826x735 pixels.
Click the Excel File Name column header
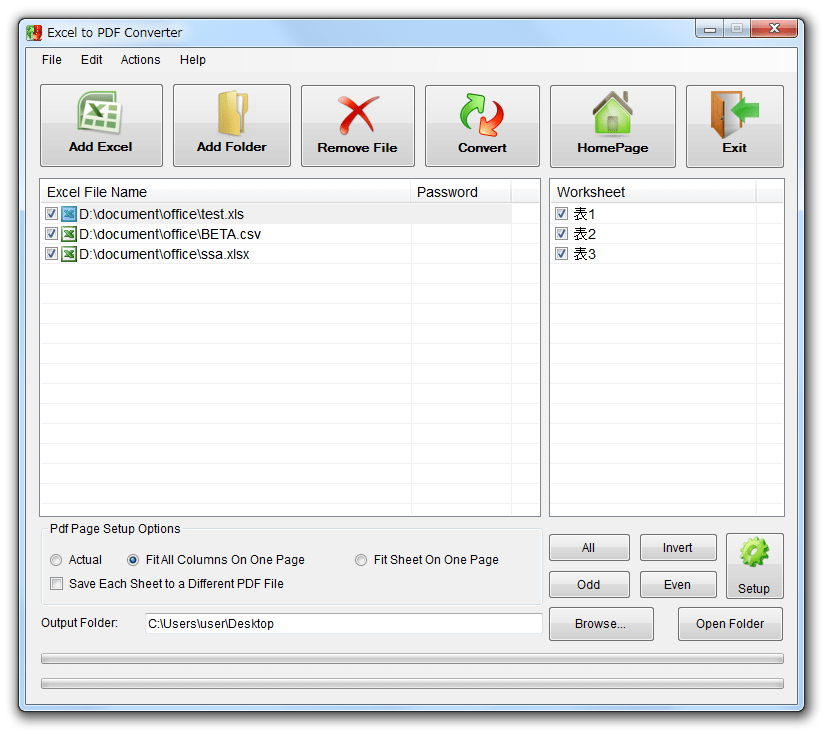(225, 192)
